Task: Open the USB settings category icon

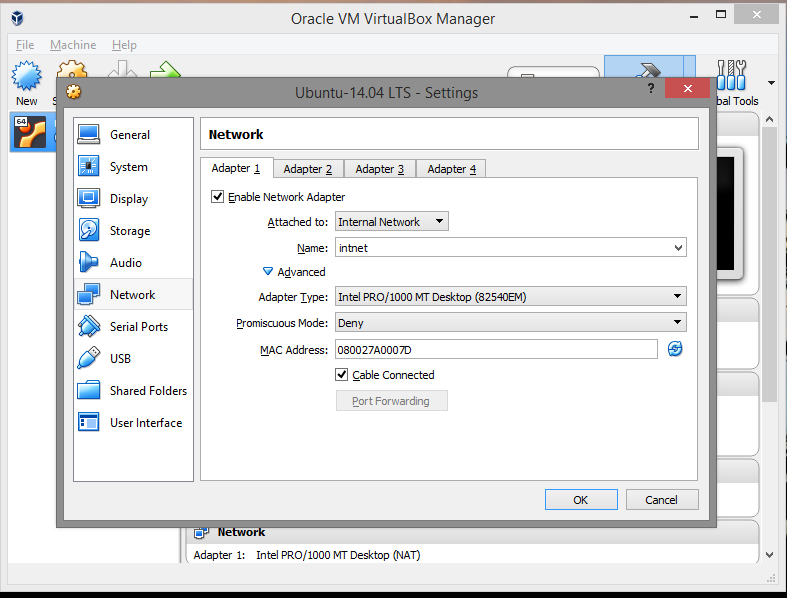Action: pyautogui.click(x=89, y=358)
